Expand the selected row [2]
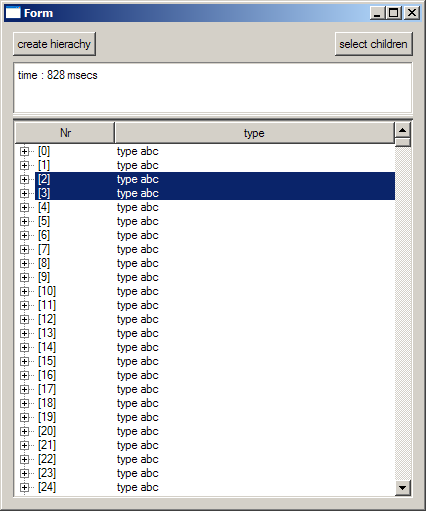Image resolution: width=426 pixels, height=511 pixels. [24, 180]
